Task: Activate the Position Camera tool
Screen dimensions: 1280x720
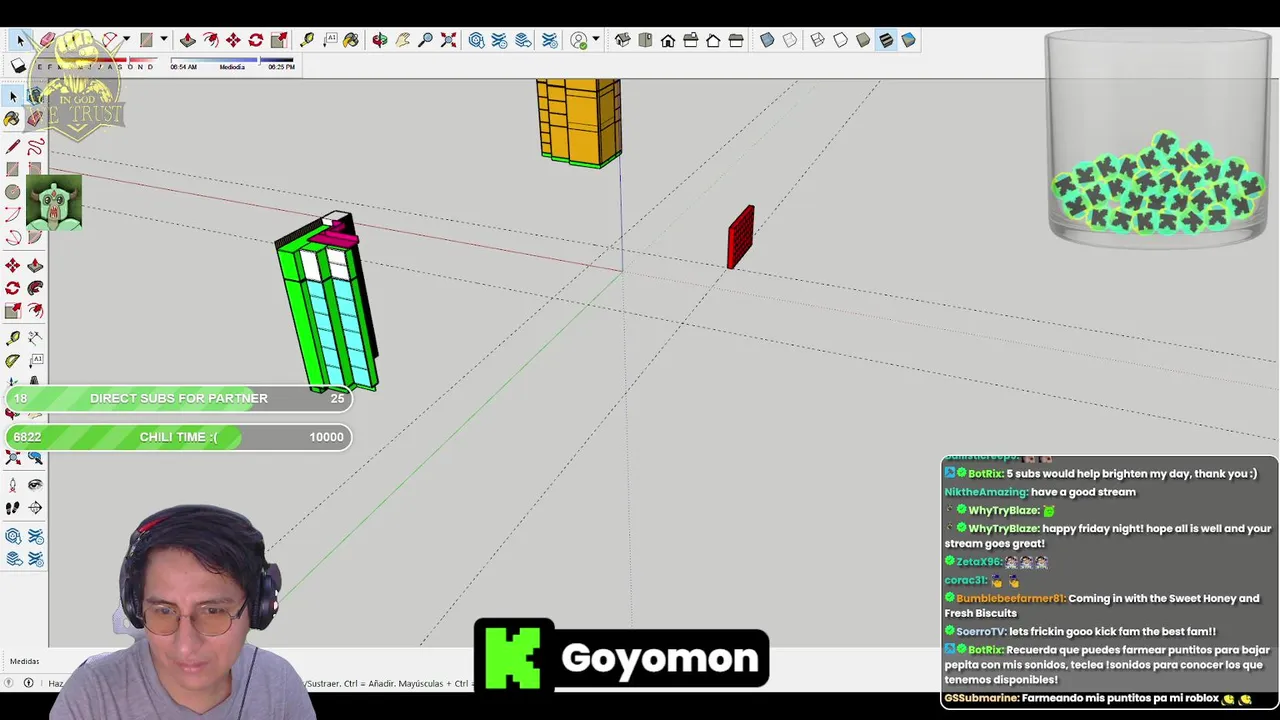Action: coord(12,485)
